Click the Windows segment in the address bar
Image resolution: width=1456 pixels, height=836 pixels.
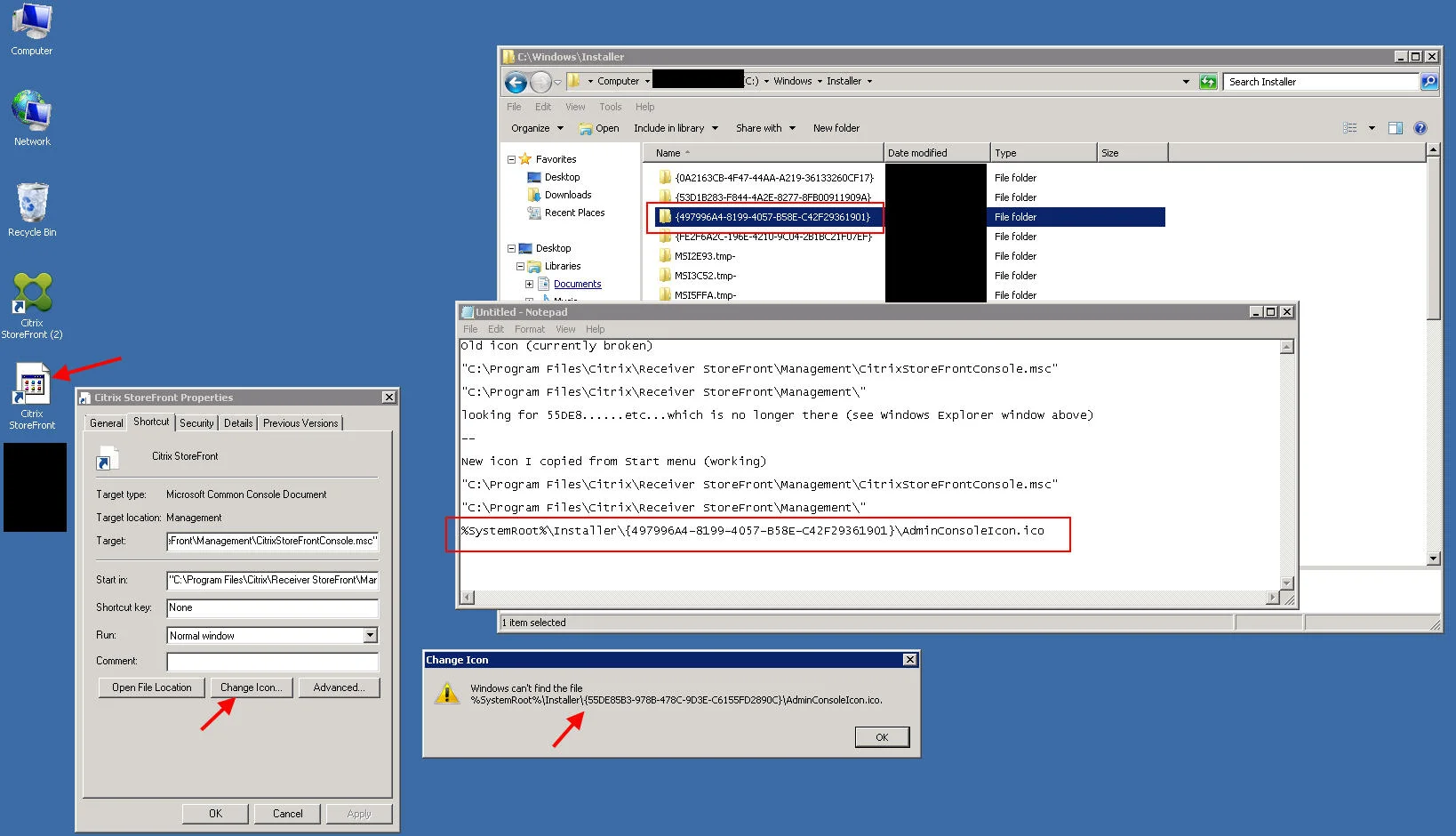(792, 81)
